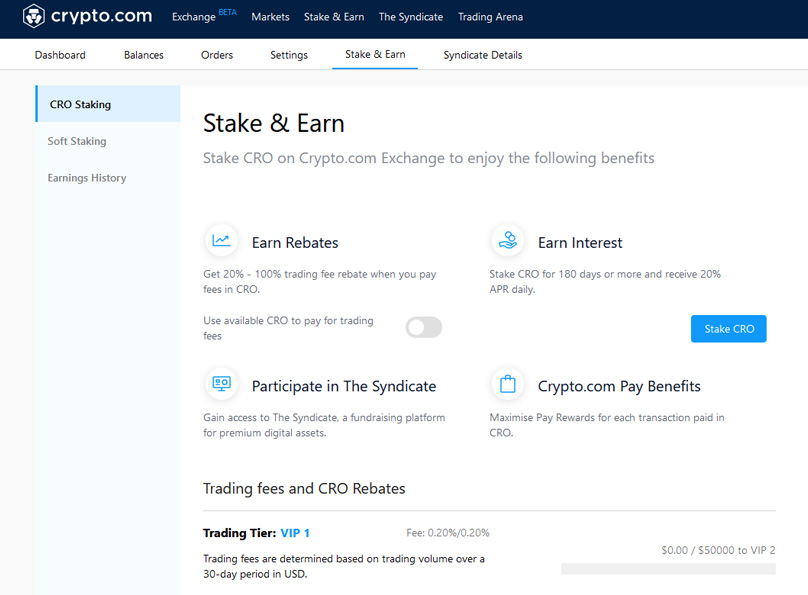Click the crypto.com wordmark text

coord(102,16)
